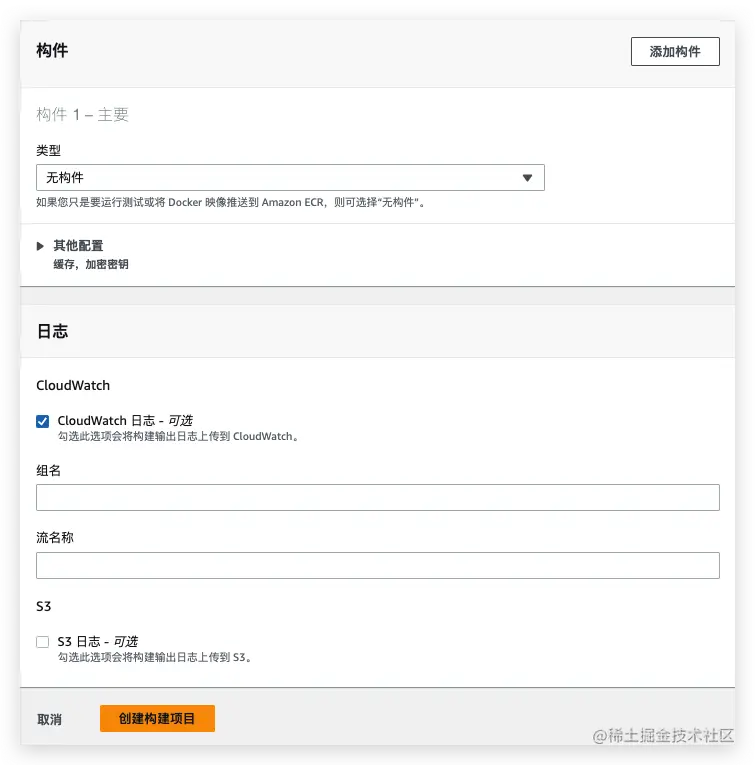Focus the 组名 input field

(378, 497)
